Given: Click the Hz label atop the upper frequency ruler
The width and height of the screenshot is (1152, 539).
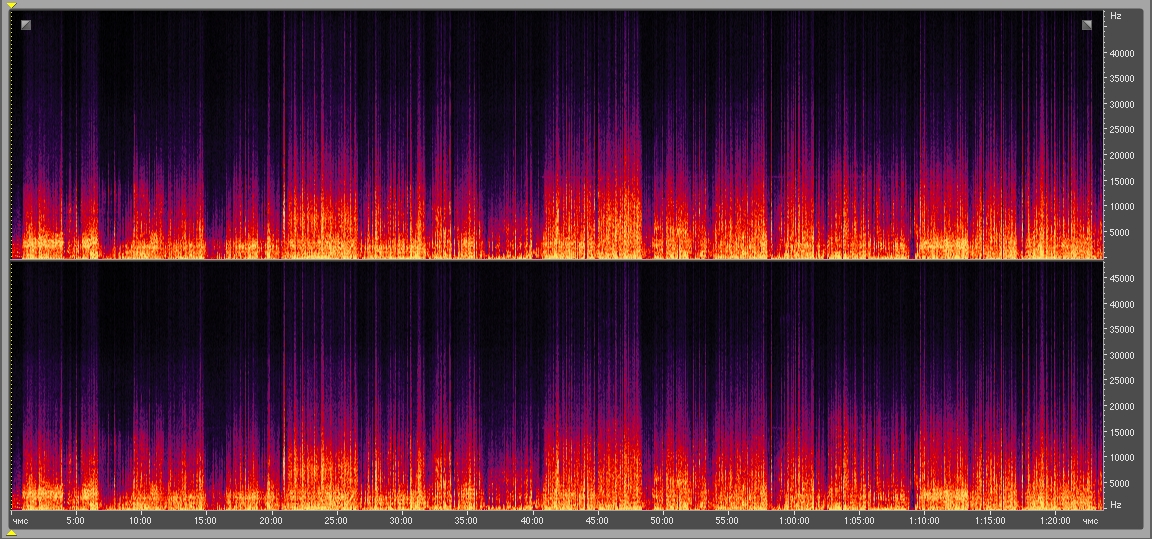Looking at the screenshot, I should click(1115, 16).
